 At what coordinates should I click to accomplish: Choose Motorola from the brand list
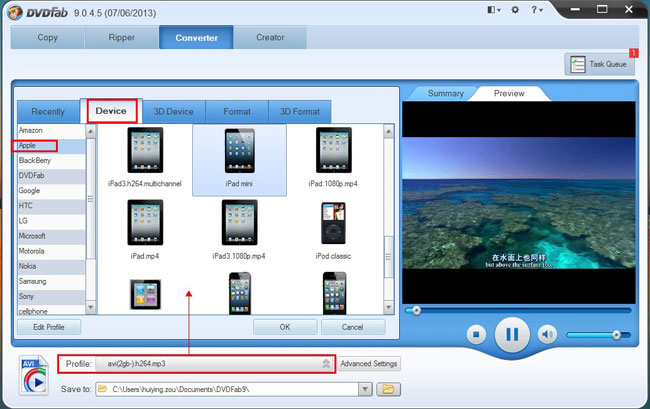coord(51,251)
